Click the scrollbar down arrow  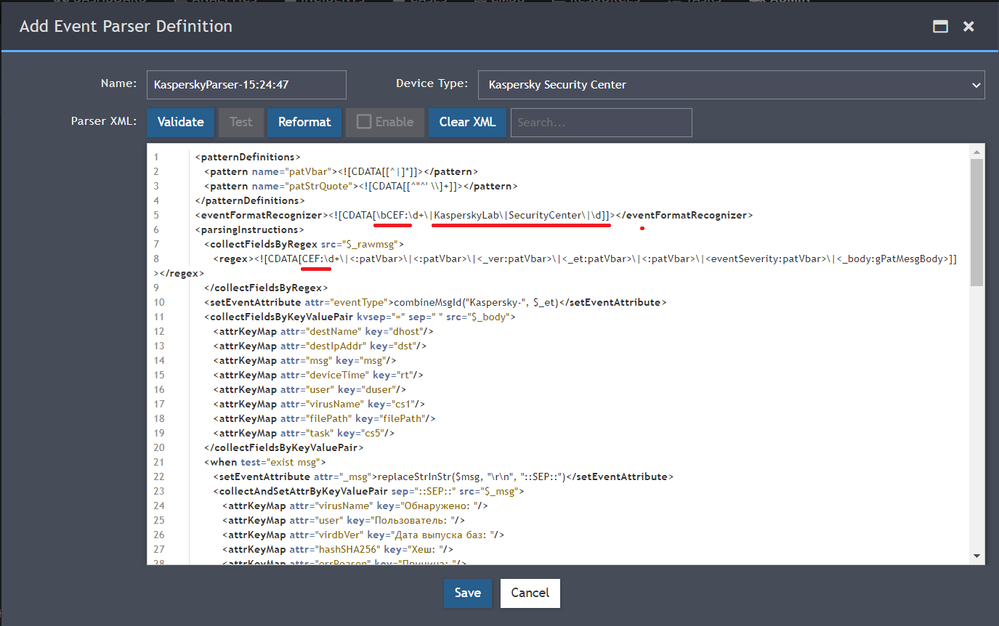tap(977, 556)
